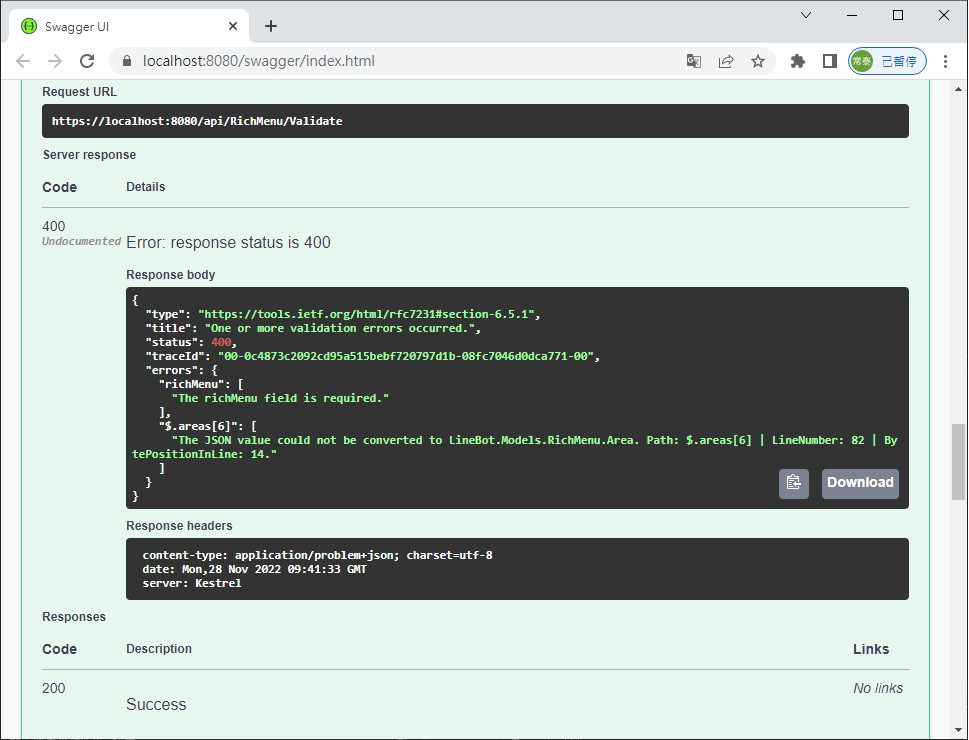Click the date response header line

[255, 569]
